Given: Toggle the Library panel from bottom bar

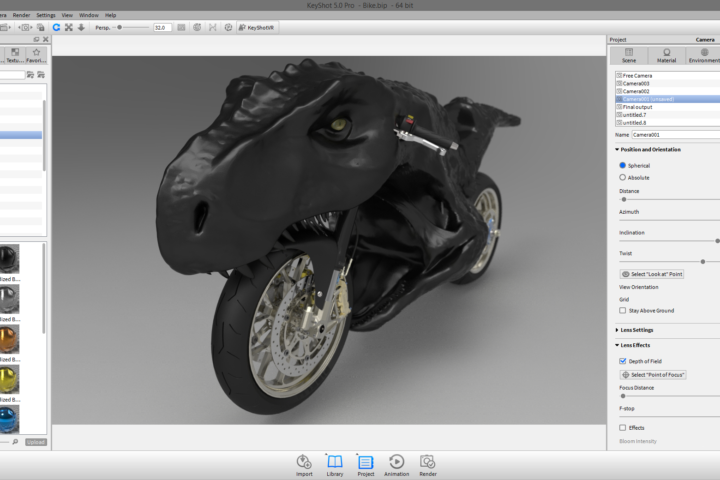Looking at the screenshot, I should [335, 465].
